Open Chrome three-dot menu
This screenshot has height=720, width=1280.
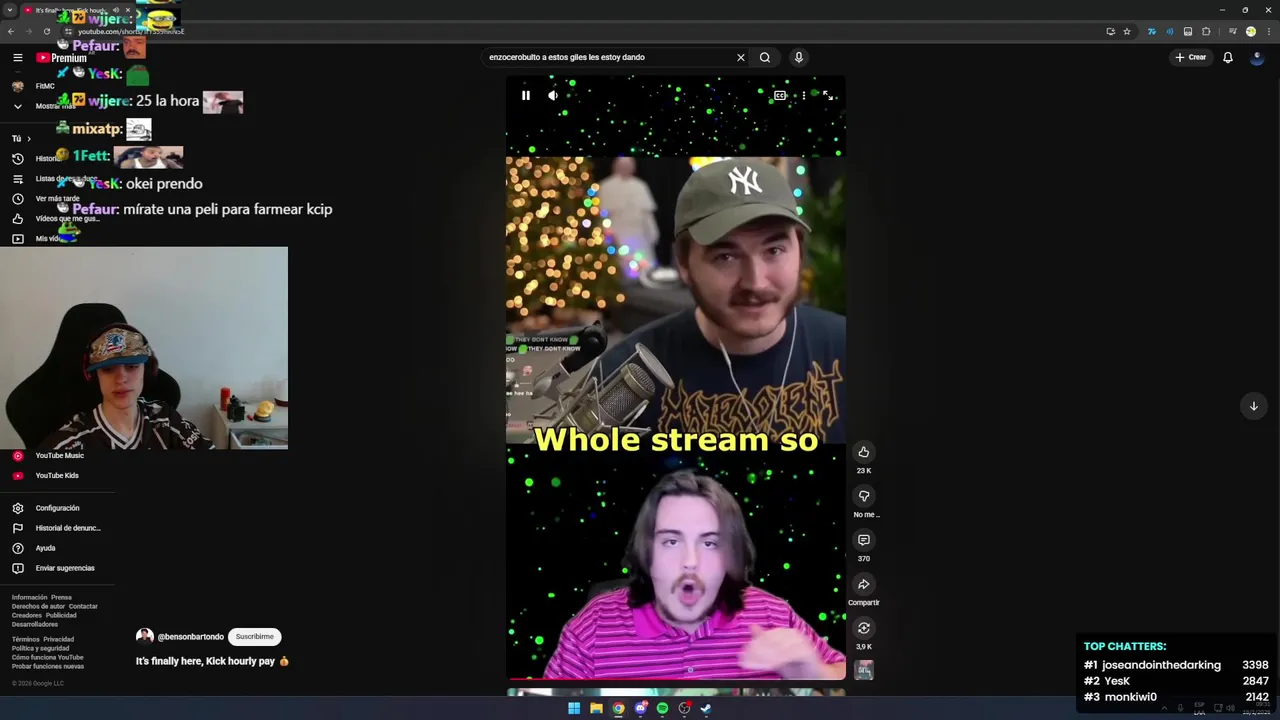tap(1267, 31)
